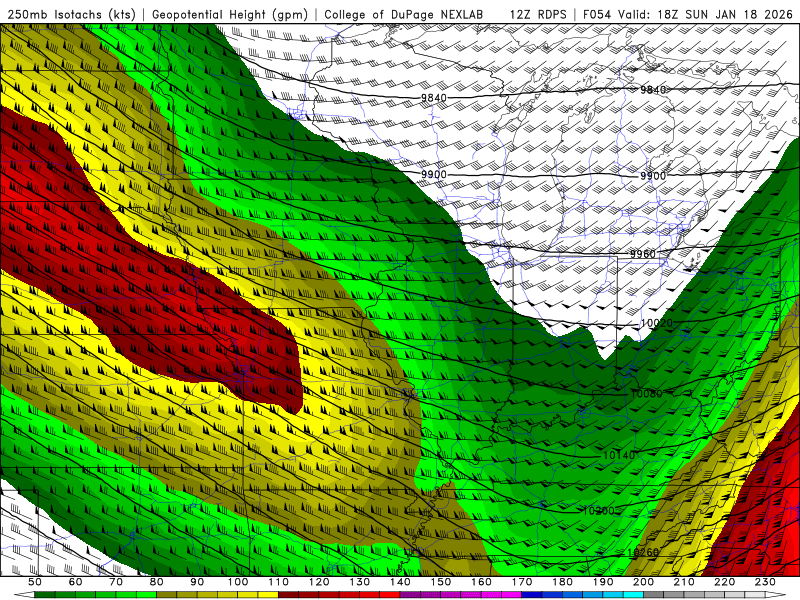
Task: Select the 'College of DuPage NEXLAB' text
Action: tap(404, 14)
